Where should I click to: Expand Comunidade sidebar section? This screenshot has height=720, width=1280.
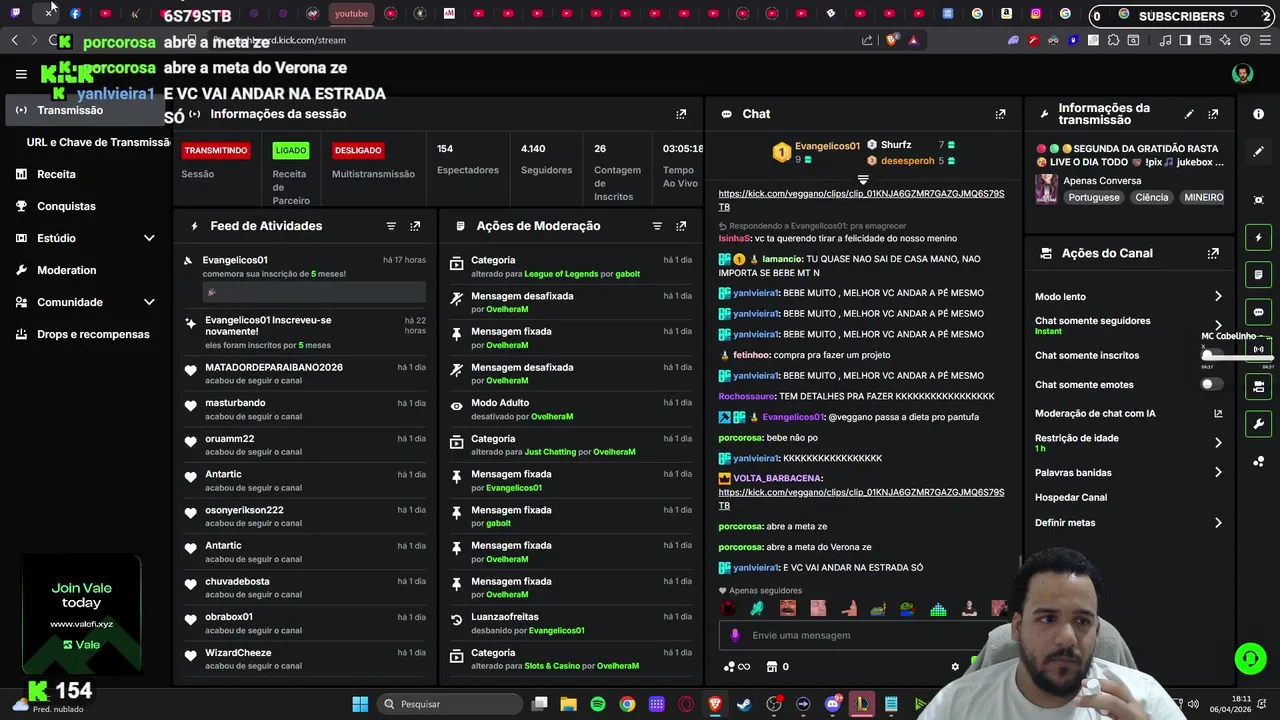coord(149,302)
